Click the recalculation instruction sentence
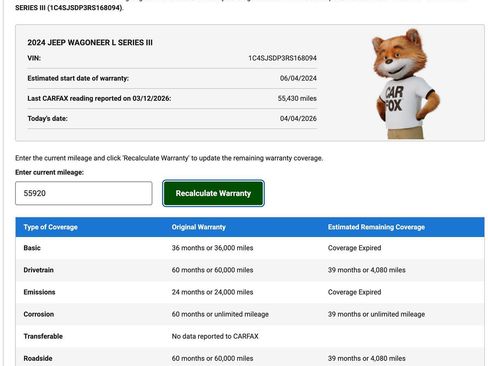The height and width of the screenshot is (366, 488). (x=169, y=158)
